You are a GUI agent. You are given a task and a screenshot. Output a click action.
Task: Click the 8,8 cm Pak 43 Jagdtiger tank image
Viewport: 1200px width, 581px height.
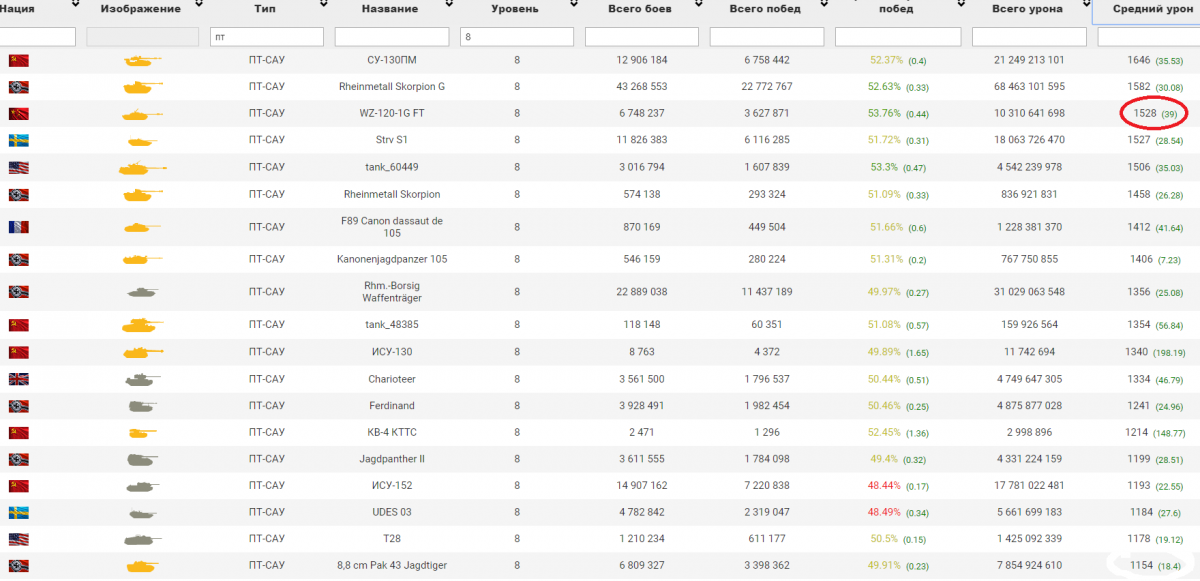[142, 566]
